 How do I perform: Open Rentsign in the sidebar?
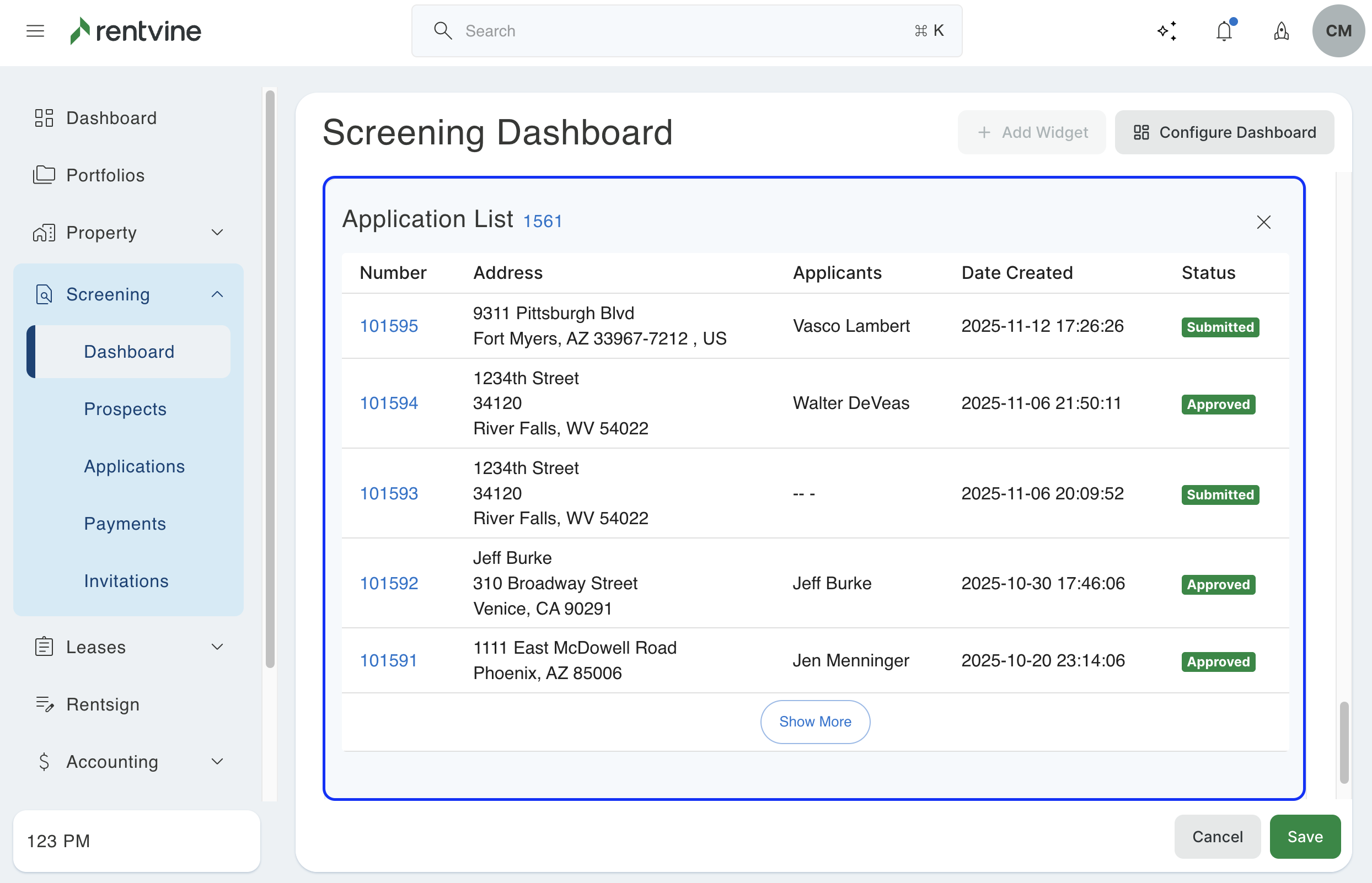click(x=103, y=704)
